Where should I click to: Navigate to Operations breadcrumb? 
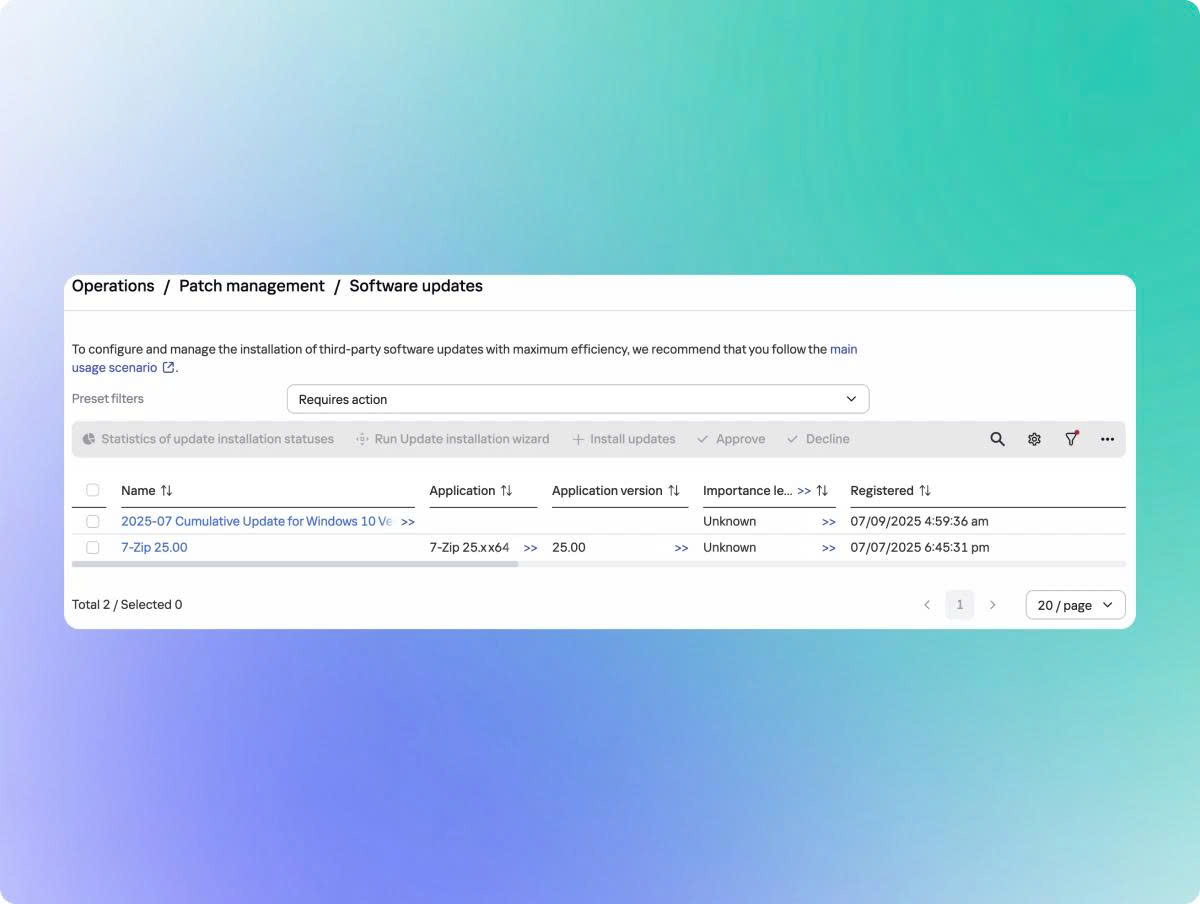113,286
